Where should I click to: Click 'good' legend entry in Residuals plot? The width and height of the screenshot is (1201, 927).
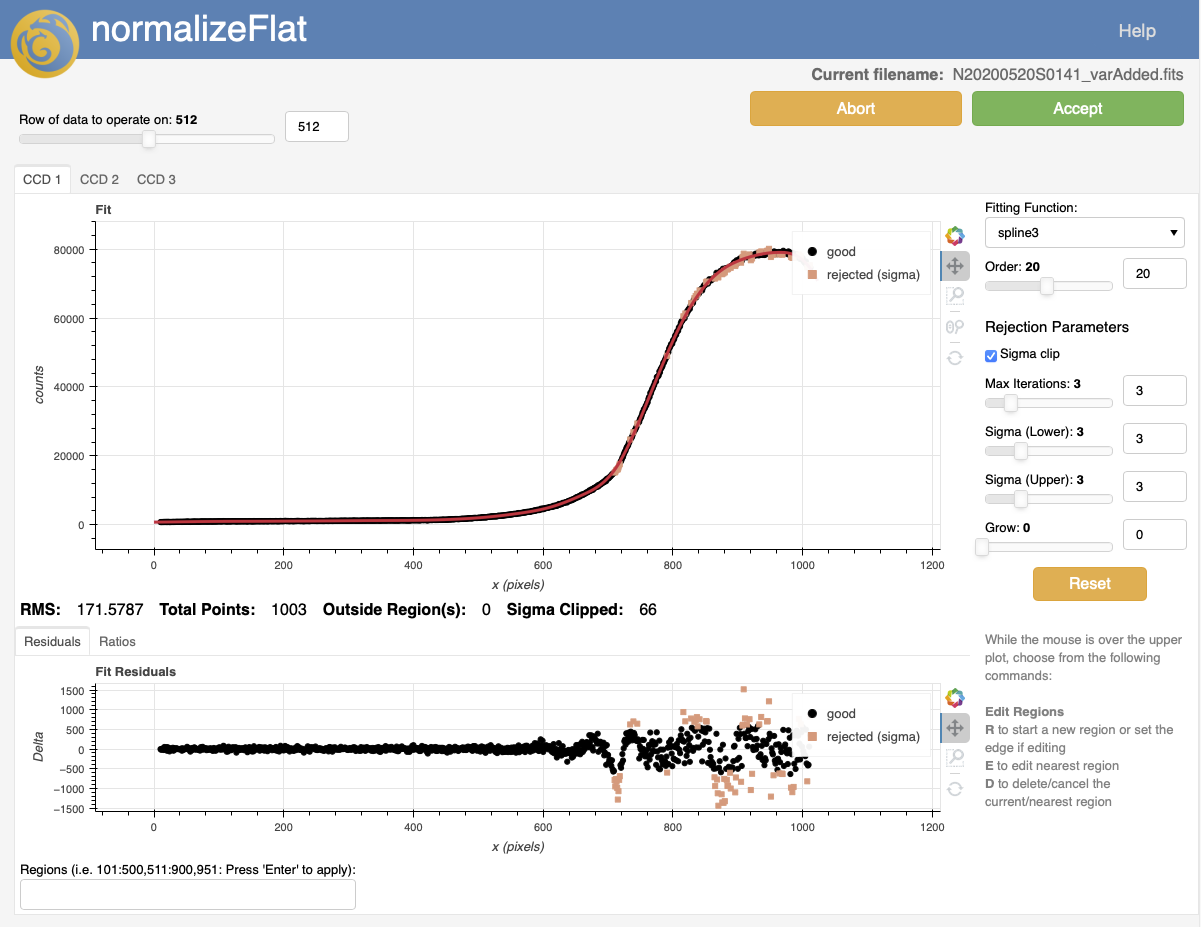coord(831,714)
